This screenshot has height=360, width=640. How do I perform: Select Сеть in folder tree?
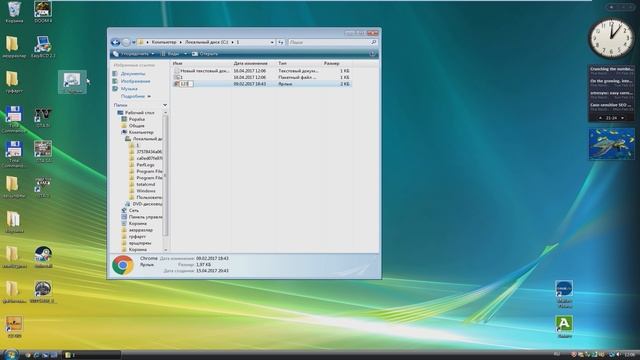(x=130, y=210)
